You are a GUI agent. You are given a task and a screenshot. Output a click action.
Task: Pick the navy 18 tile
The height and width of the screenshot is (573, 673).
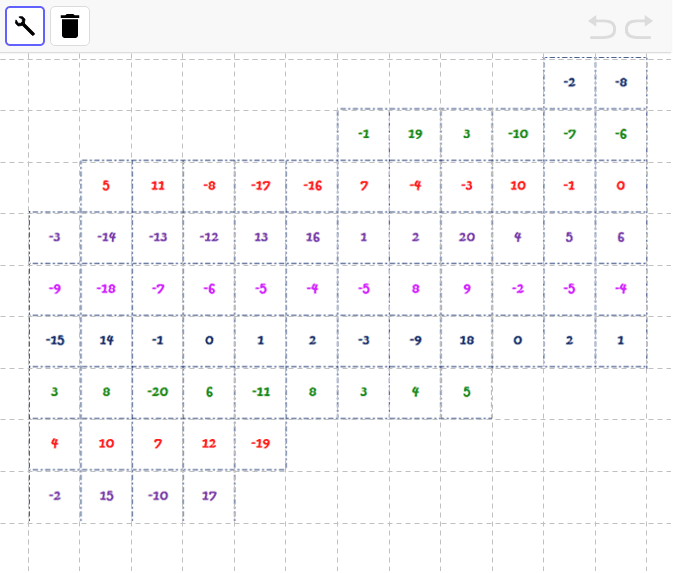click(467, 340)
